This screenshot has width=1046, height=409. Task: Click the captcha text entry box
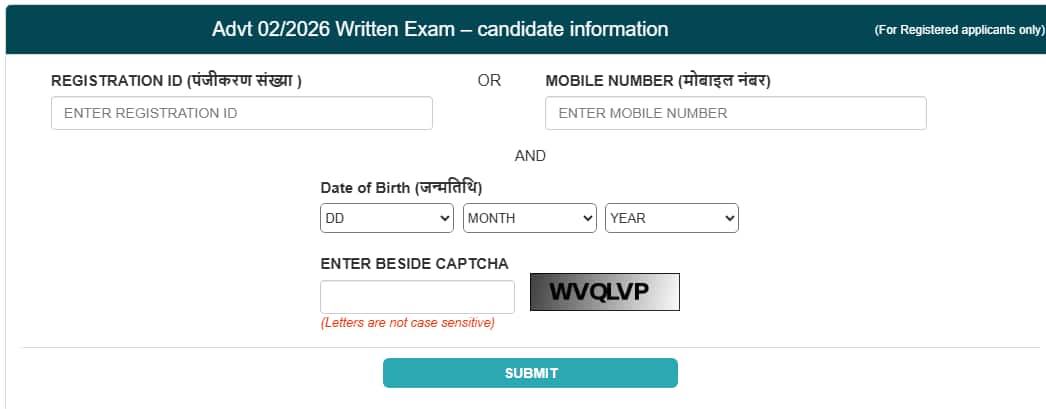[x=418, y=297]
